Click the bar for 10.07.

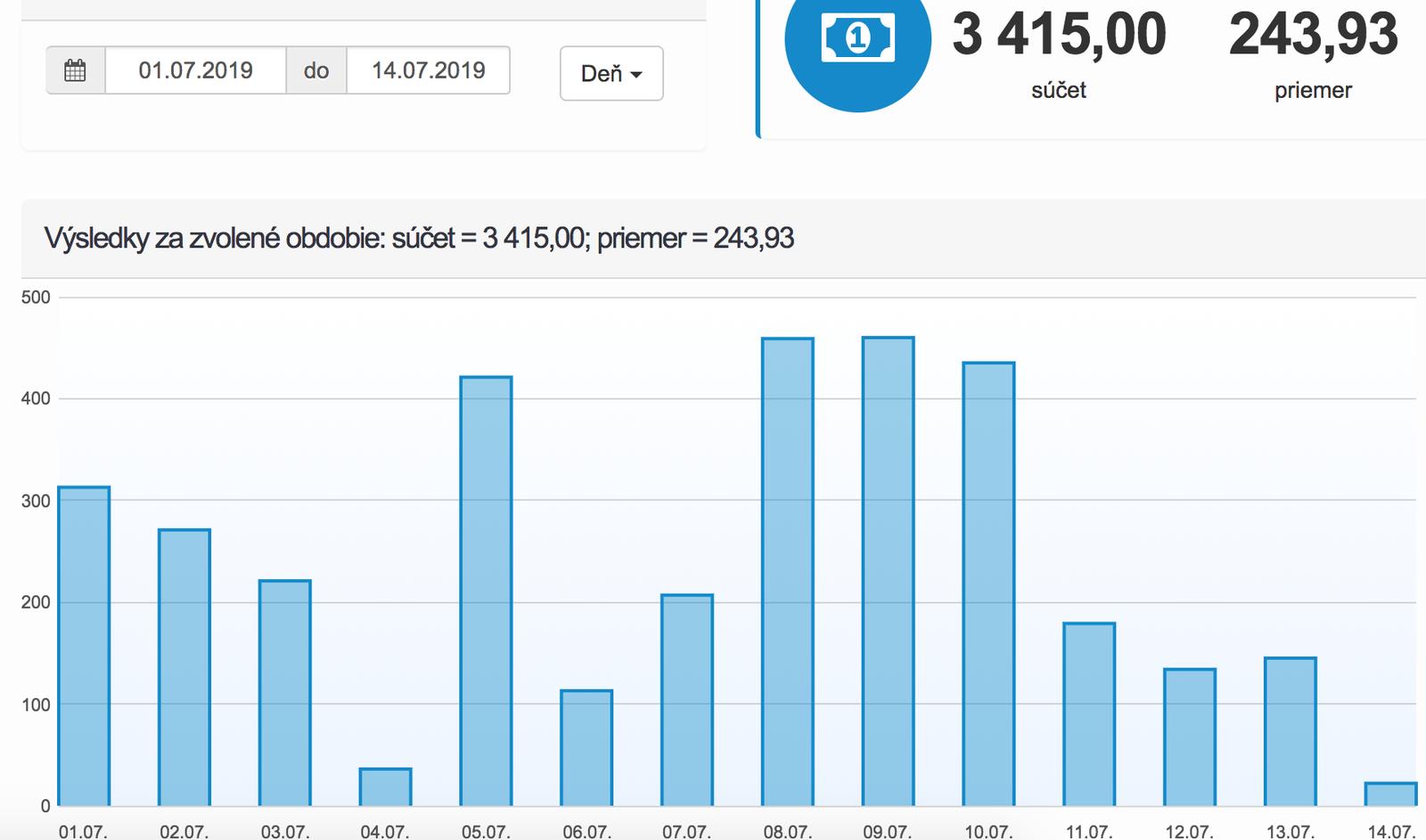click(988, 583)
